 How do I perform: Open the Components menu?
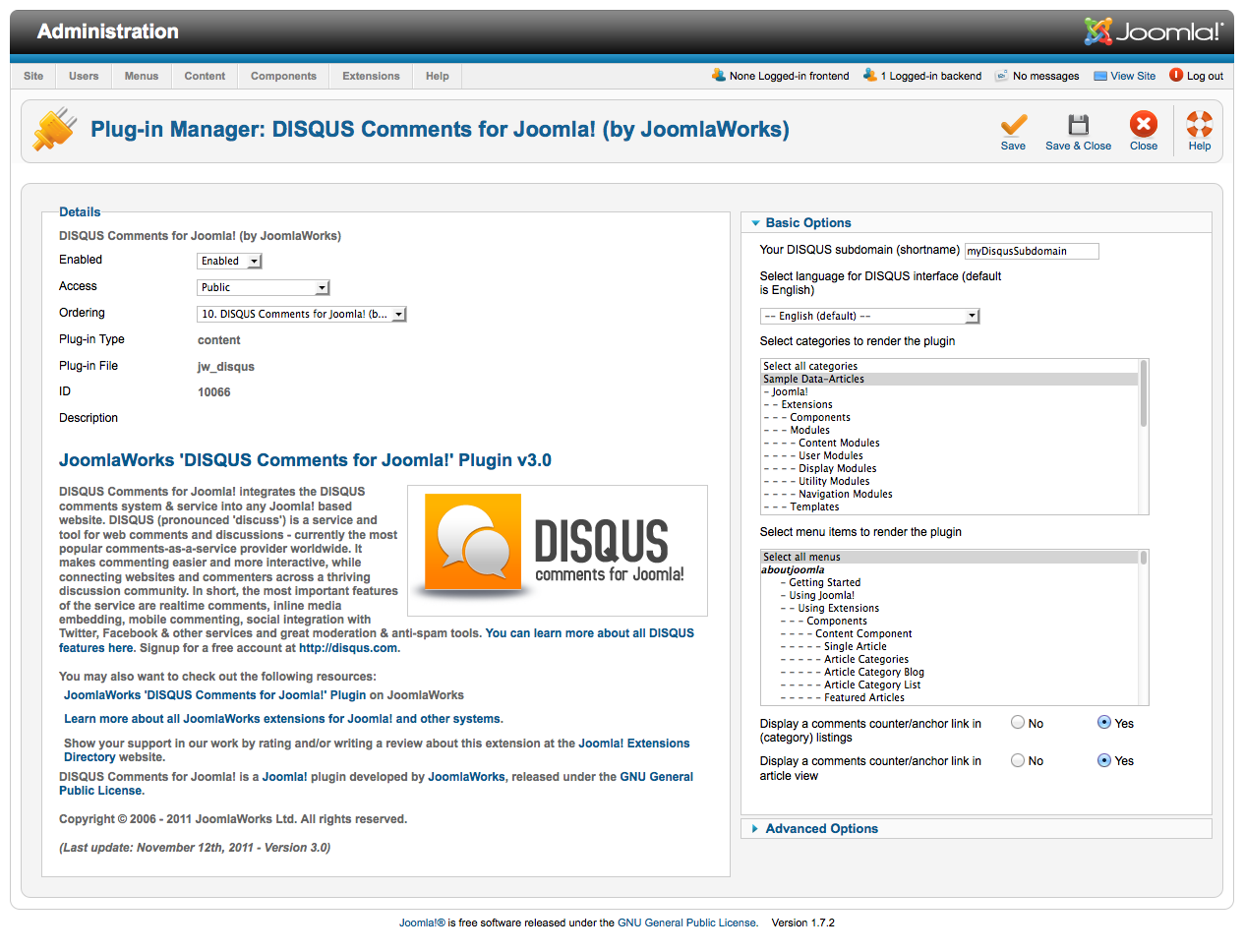tap(283, 76)
